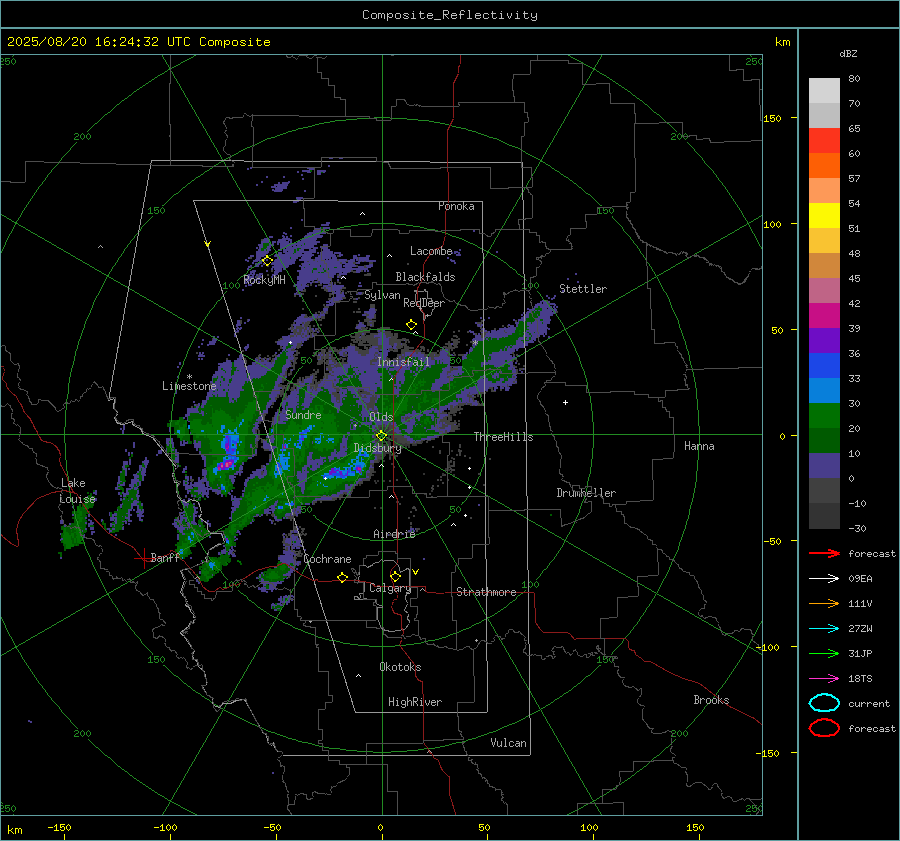Click the blue echo band southwest of Didsbury
This screenshot has height=841, width=900.
tap(343, 474)
